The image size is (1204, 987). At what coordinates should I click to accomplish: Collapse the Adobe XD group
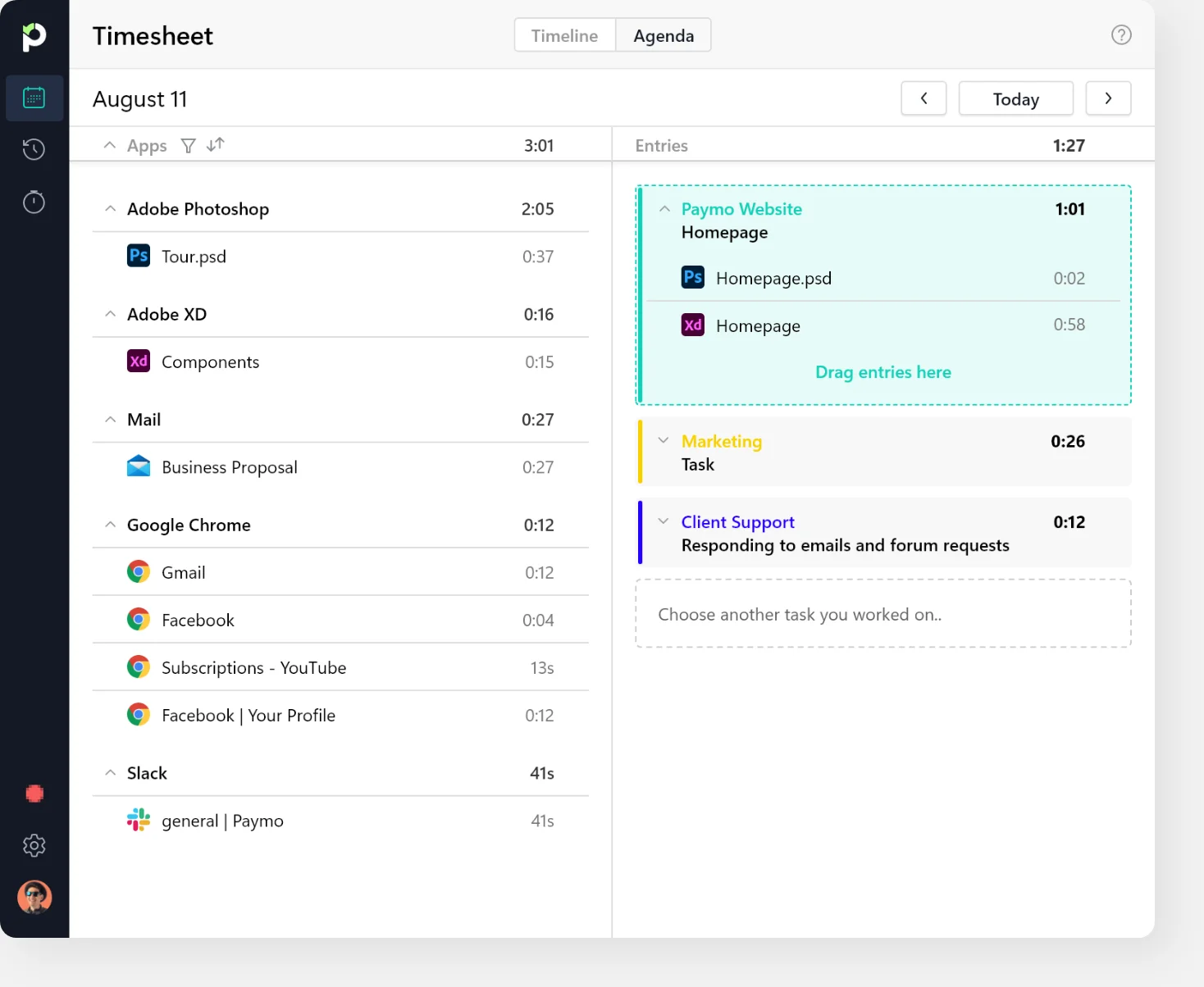pos(110,314)
